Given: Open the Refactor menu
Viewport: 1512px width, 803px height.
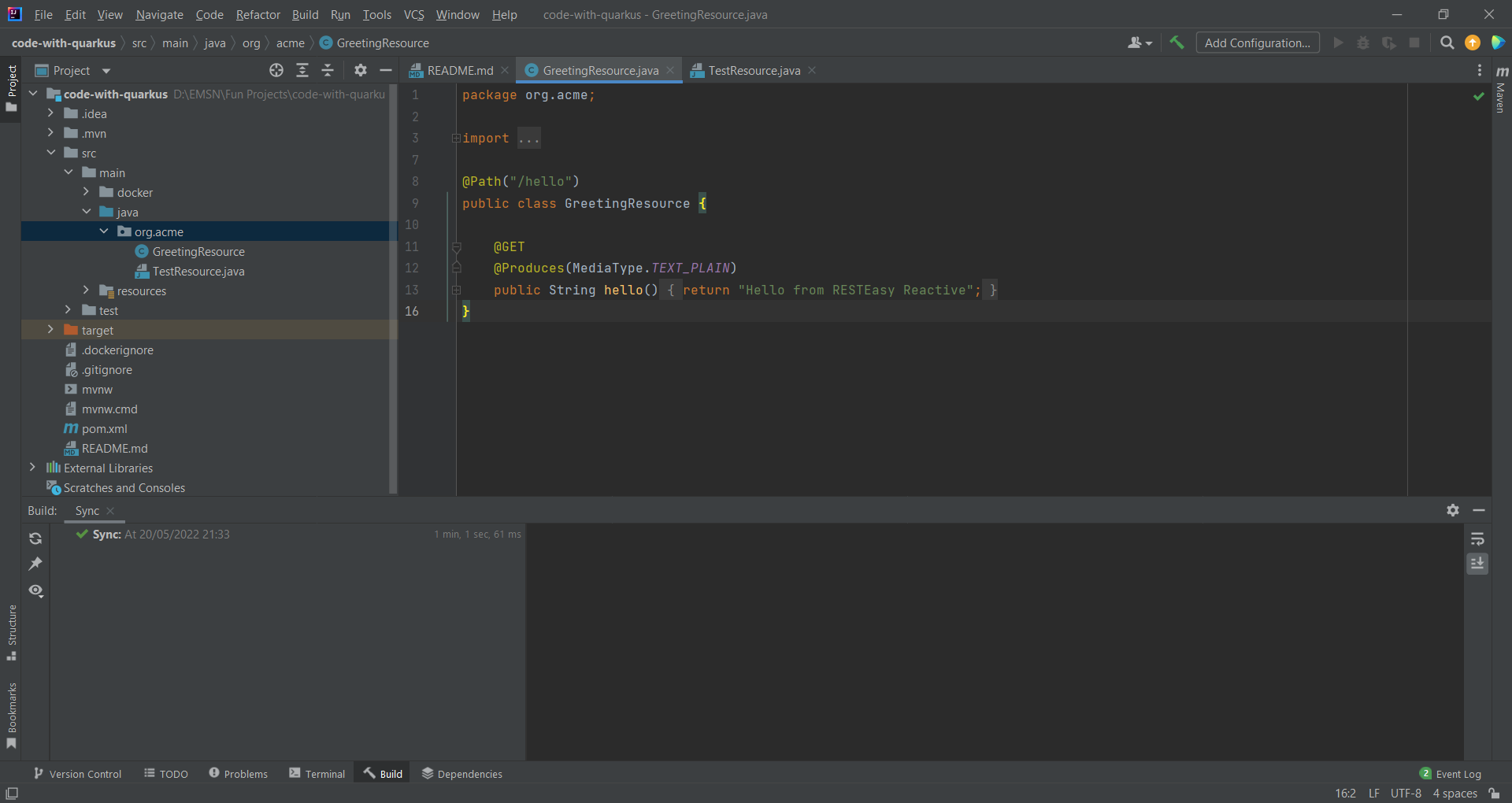Looking at the screenshot, I should [x=258, y=14].
